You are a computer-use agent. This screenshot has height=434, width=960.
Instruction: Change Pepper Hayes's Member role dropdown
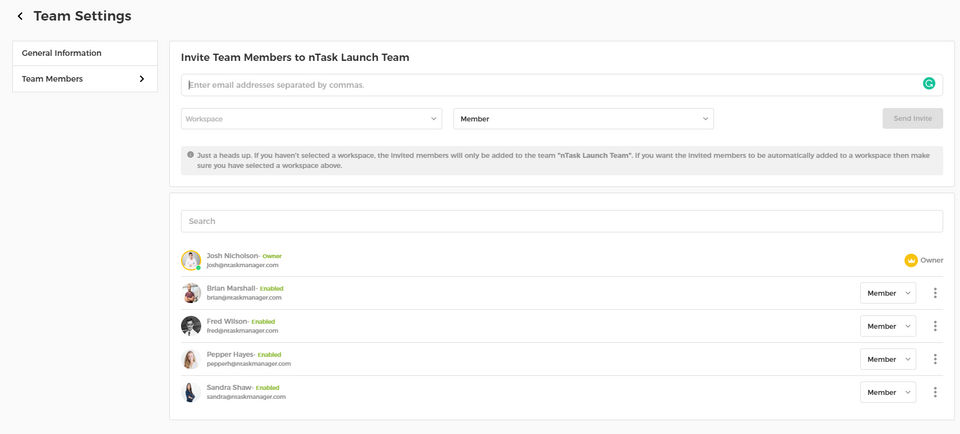[x=888, y=359]
